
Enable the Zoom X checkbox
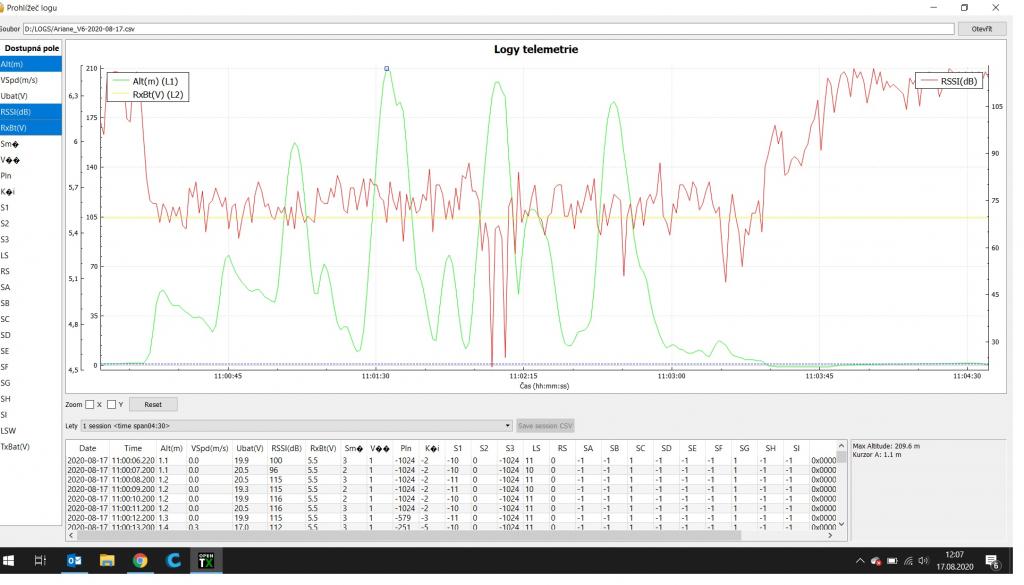(90, 405)
